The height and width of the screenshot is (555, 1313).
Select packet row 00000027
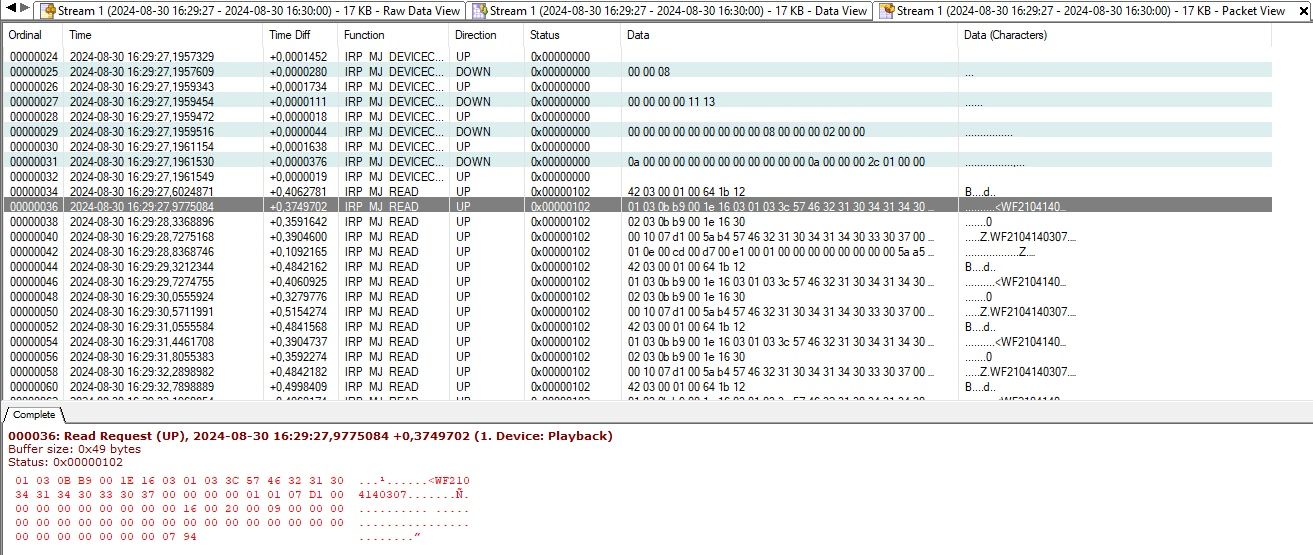point(638,102)
